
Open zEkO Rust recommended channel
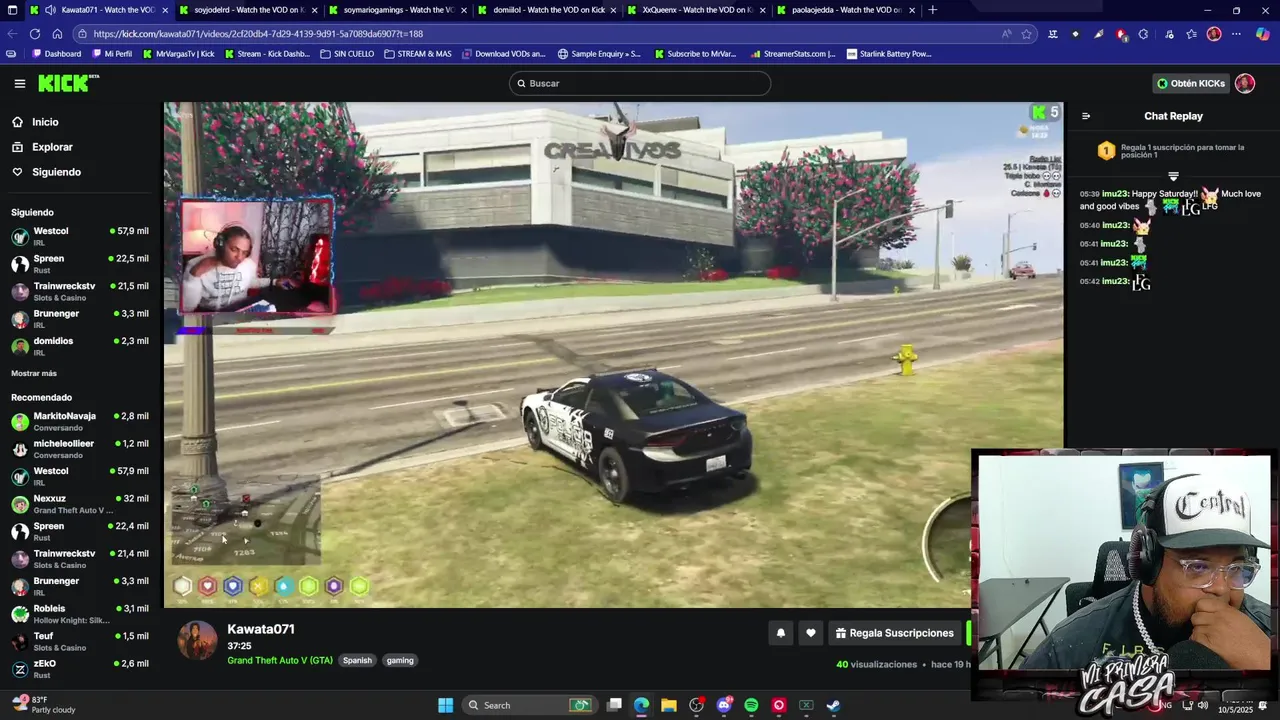(80, 668)
